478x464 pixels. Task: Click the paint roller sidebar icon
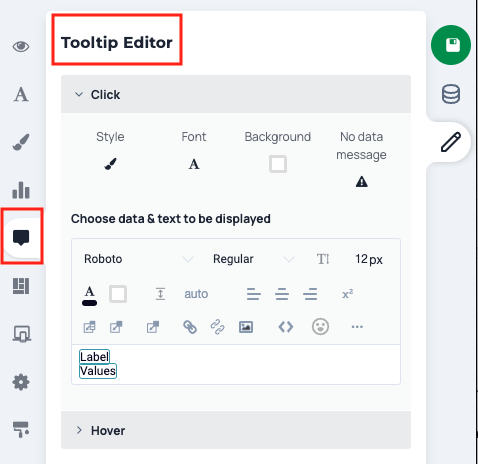(21, 429)
